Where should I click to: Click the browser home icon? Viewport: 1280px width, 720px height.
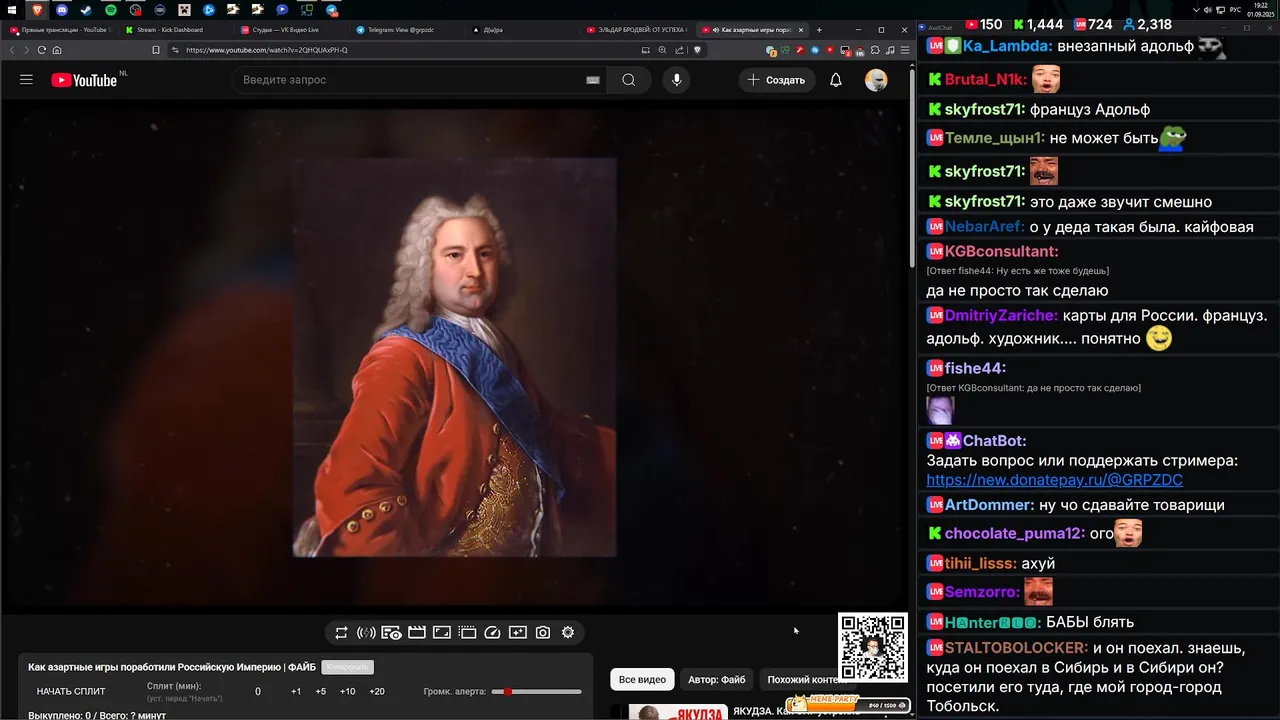tap(57, 50)
